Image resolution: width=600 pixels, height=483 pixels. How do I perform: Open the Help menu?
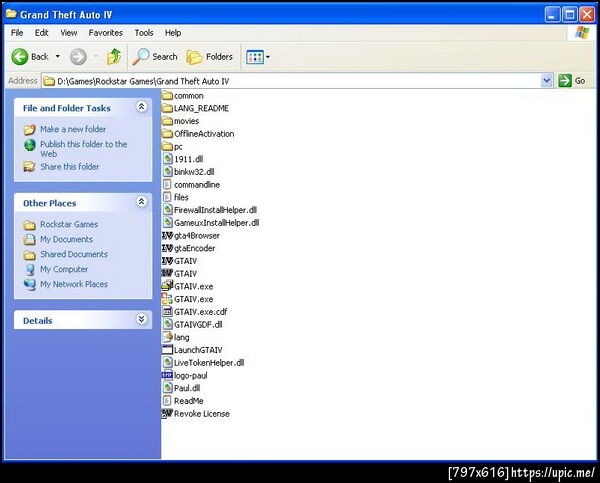pyautogui.click(x=173, y=33)
